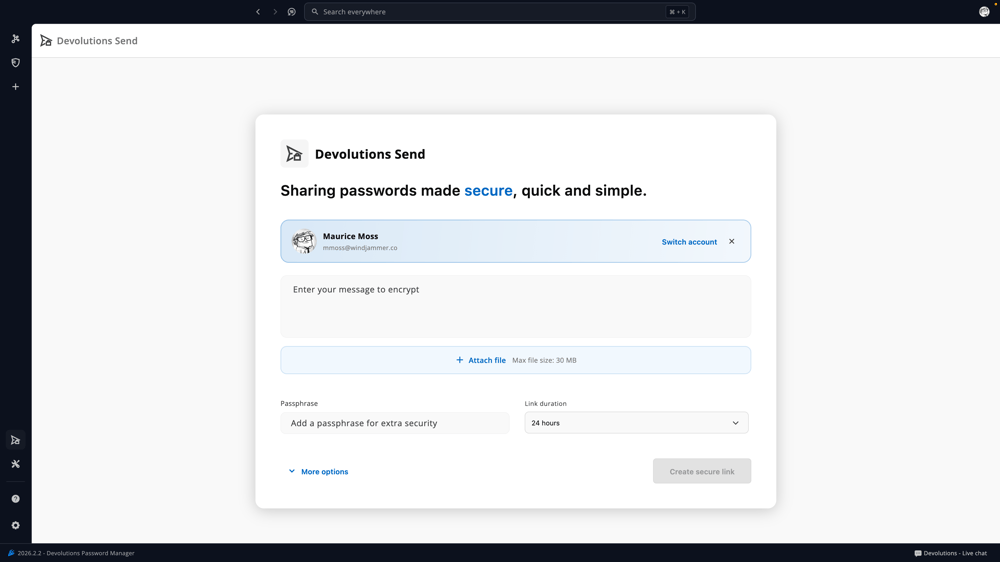
Task: Open the history icon beside search
Action: (x=291, y=11)
